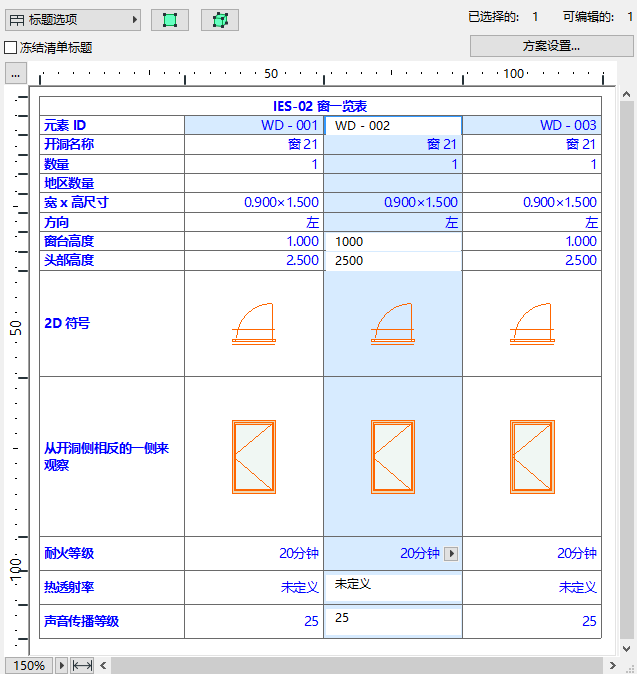
Task: Click the WD - 001 window elevation preview
Action: 254,457
